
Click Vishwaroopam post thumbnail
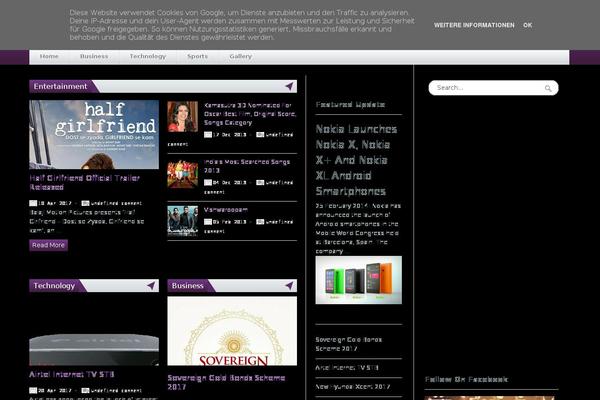coord(183,220)
